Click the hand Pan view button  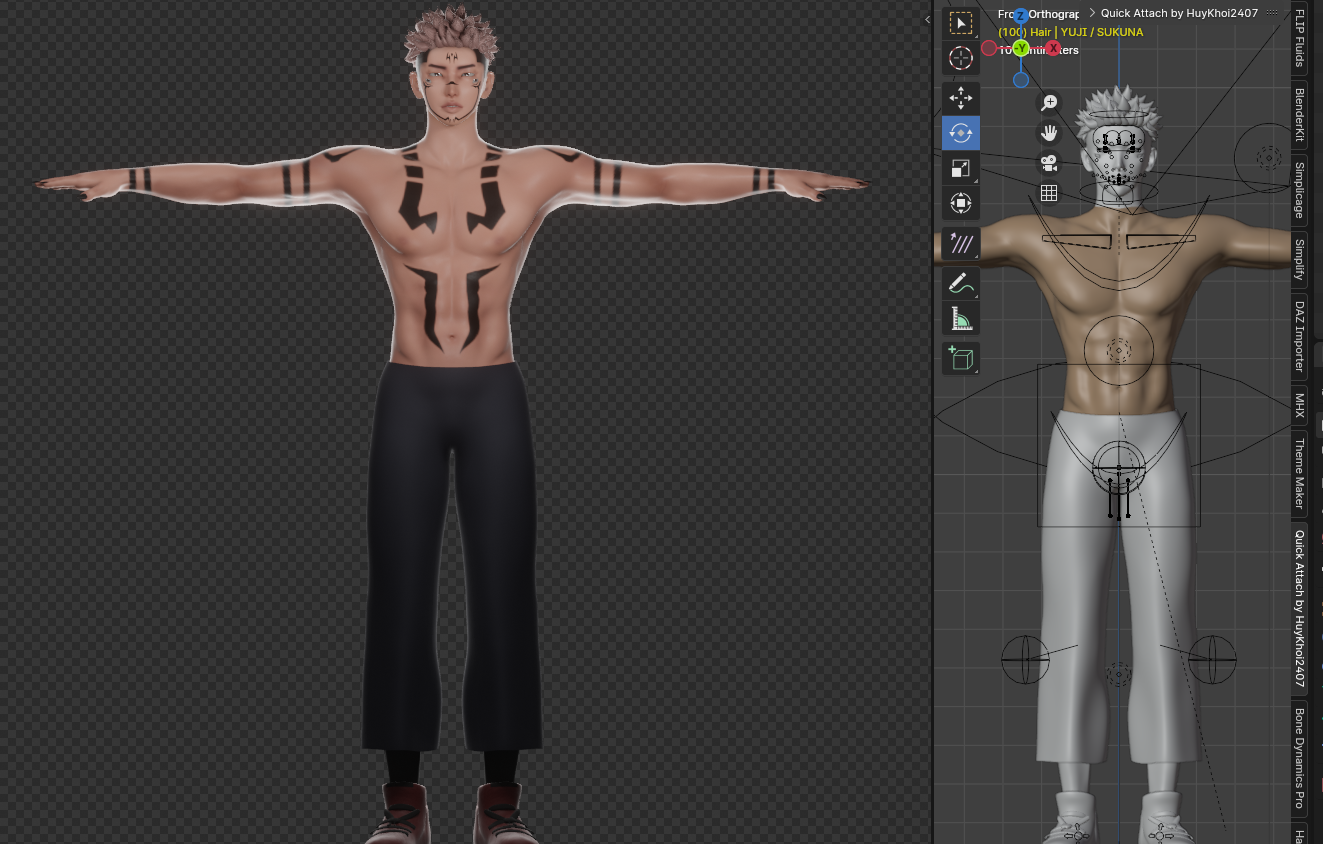click(1049, 132)
